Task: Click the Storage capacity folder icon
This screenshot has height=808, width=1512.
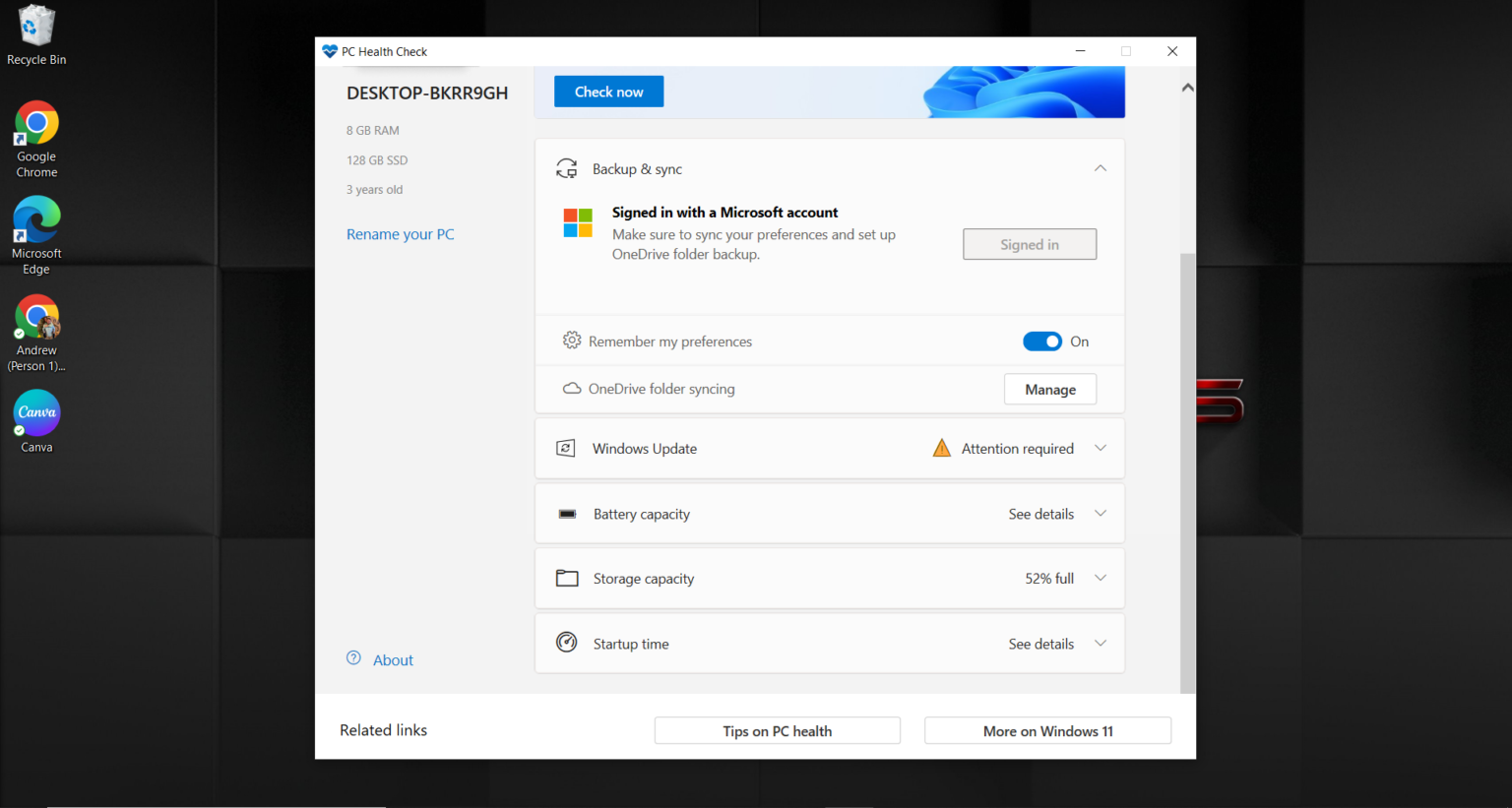Action: pyautogui.click(x=567, y=578)
